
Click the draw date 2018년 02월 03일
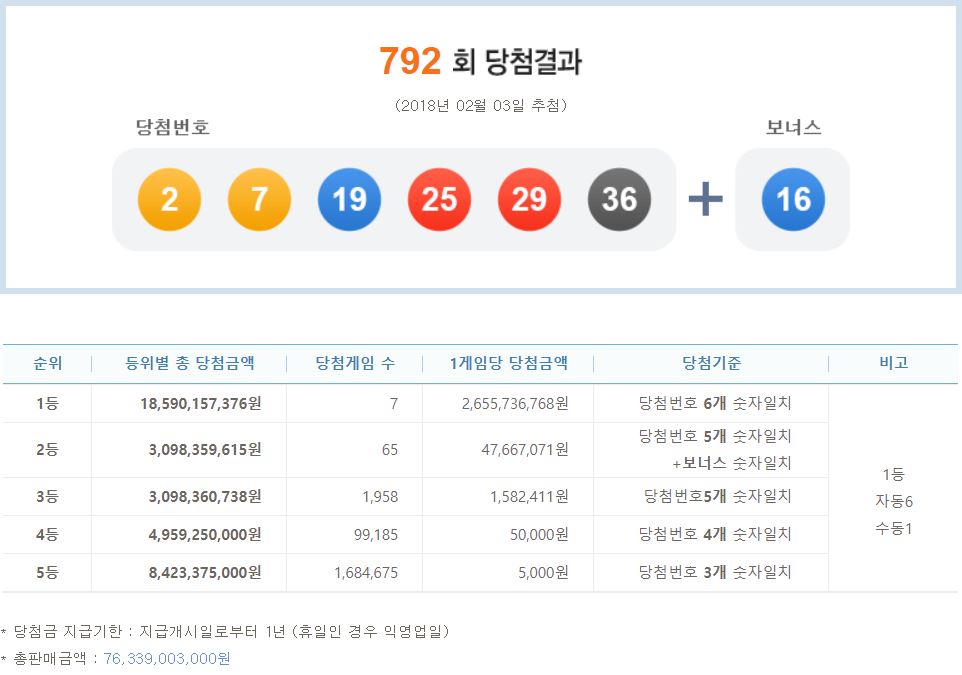coord(480,104)
